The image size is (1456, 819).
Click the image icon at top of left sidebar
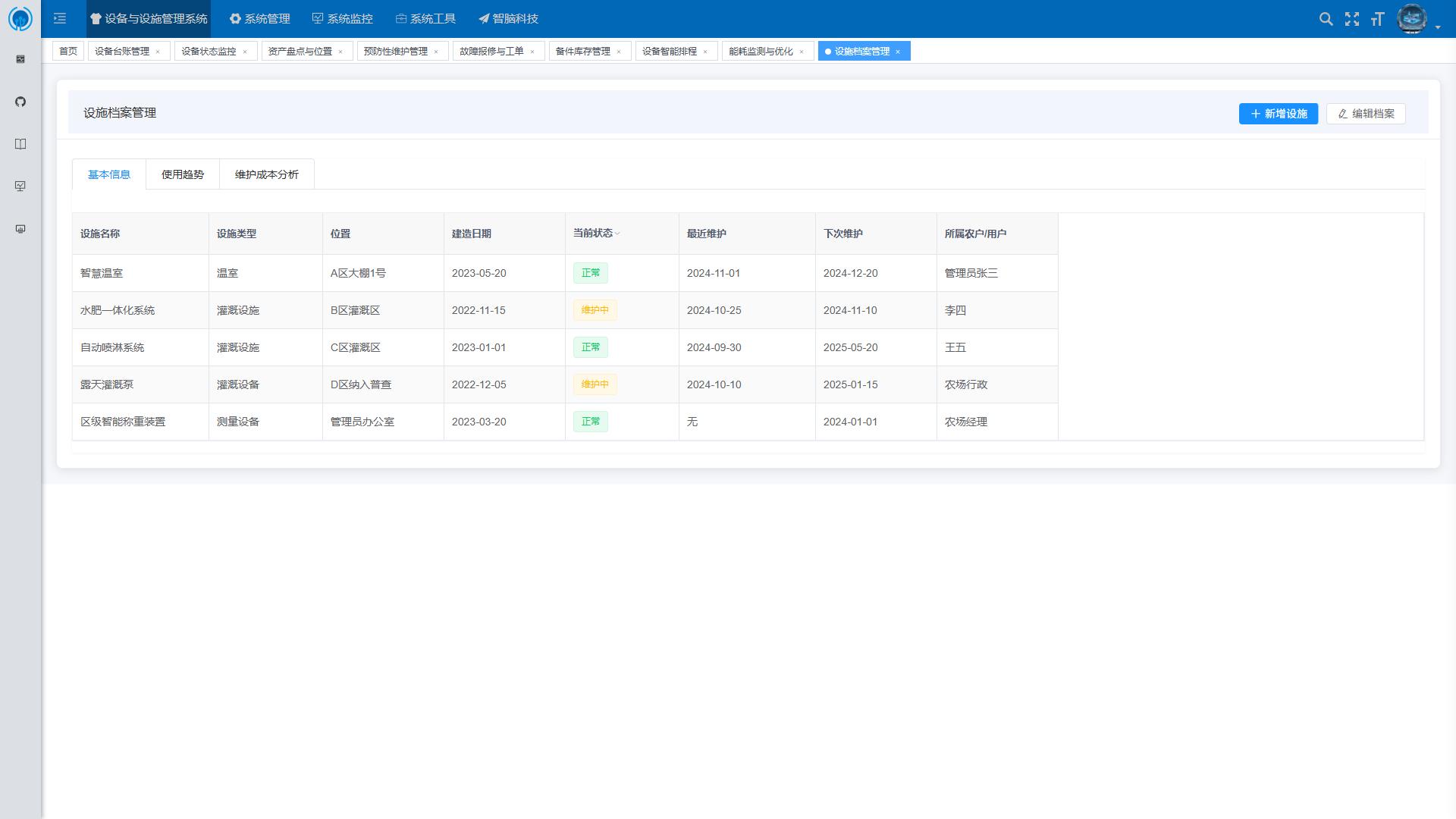pos(20,59)
